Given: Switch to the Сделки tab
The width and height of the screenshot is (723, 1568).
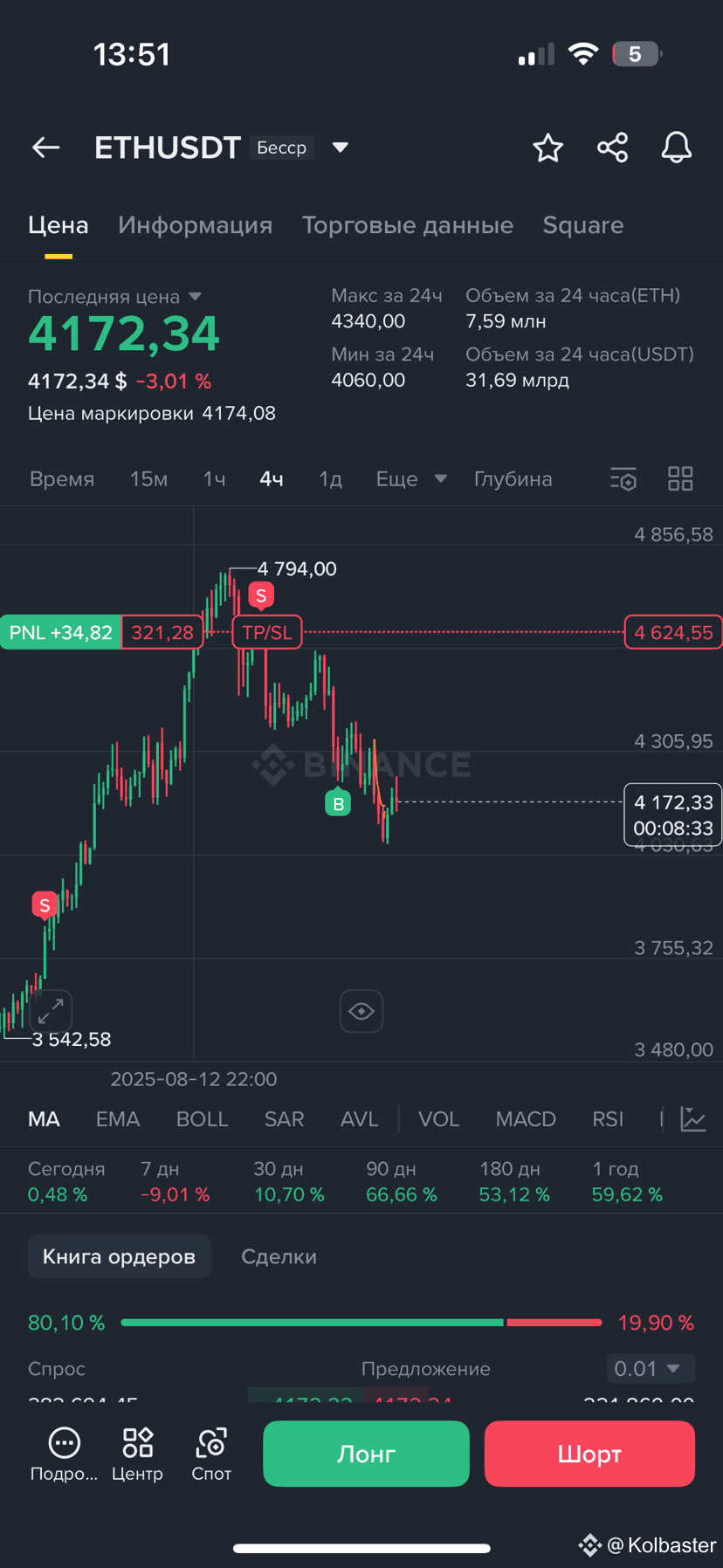Looking at the screenshot, I should click(x=279, y=1256).
